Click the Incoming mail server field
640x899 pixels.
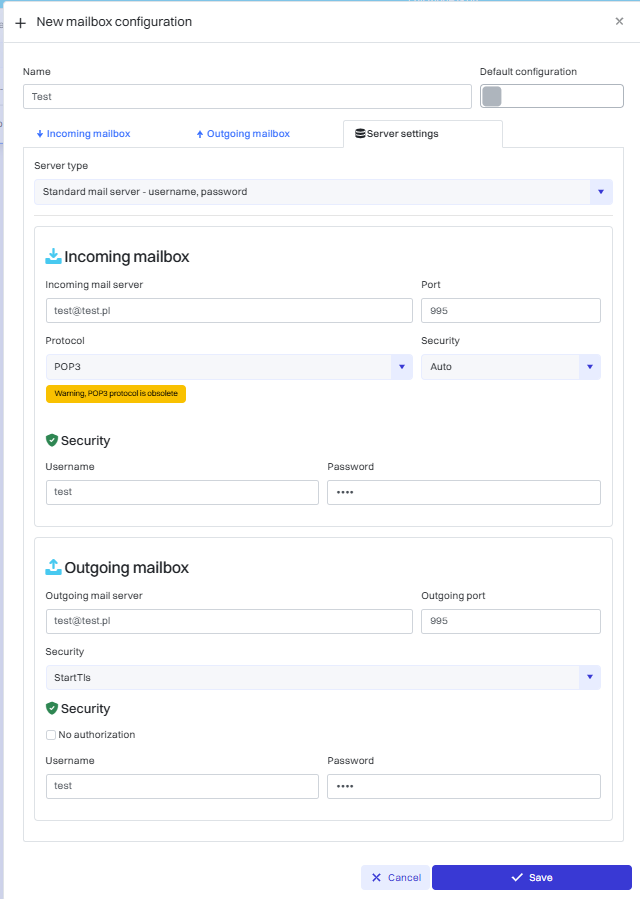[x=229, y=311]
